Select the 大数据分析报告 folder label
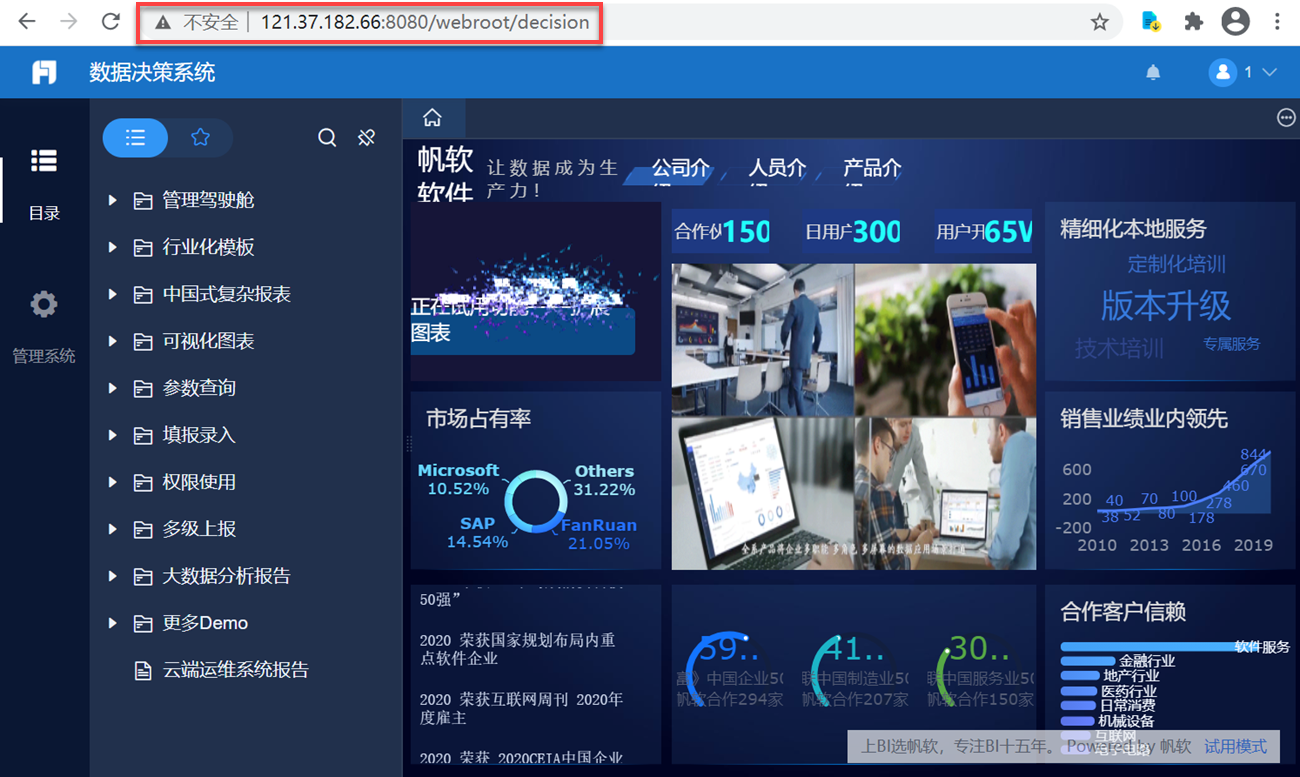 [227, 576]
